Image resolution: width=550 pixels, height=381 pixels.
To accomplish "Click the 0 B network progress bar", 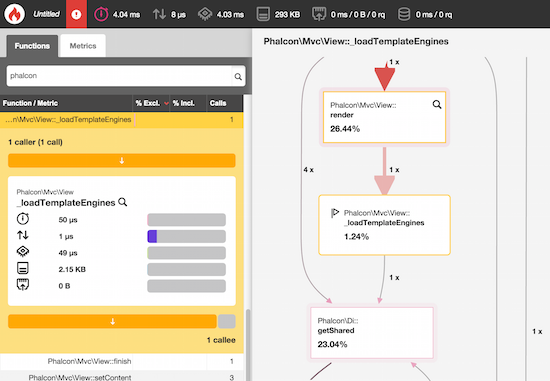I will 186,286.
